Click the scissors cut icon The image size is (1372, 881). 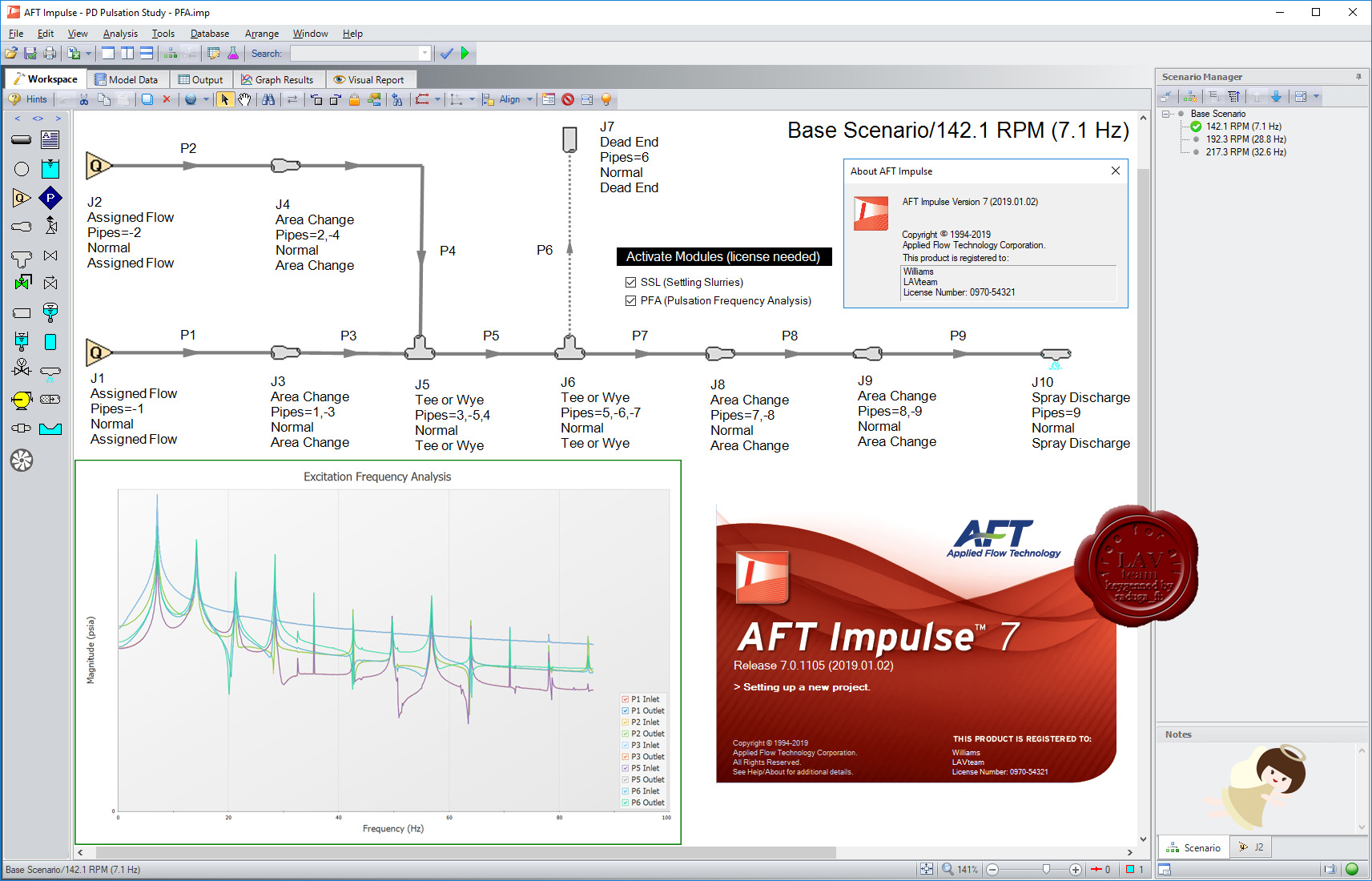pyautogui.click(x=84, y=99)
